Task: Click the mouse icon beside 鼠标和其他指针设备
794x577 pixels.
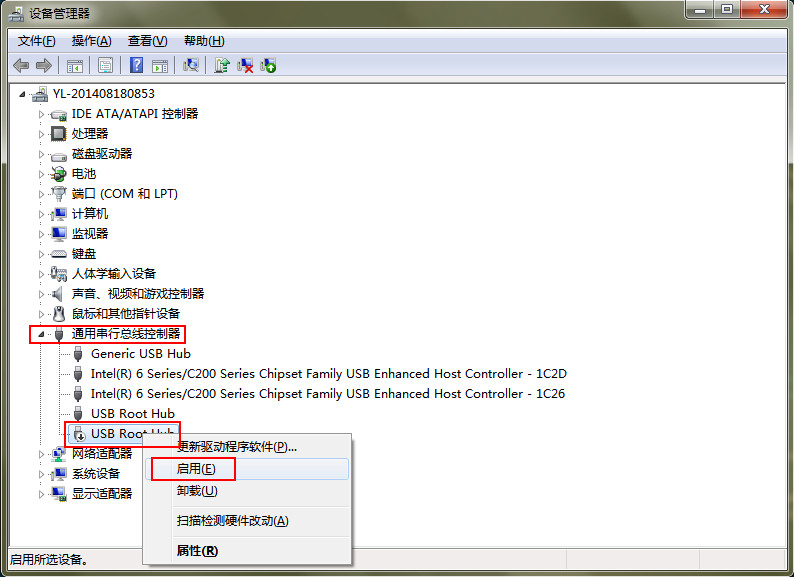Action: click(59, 314)
